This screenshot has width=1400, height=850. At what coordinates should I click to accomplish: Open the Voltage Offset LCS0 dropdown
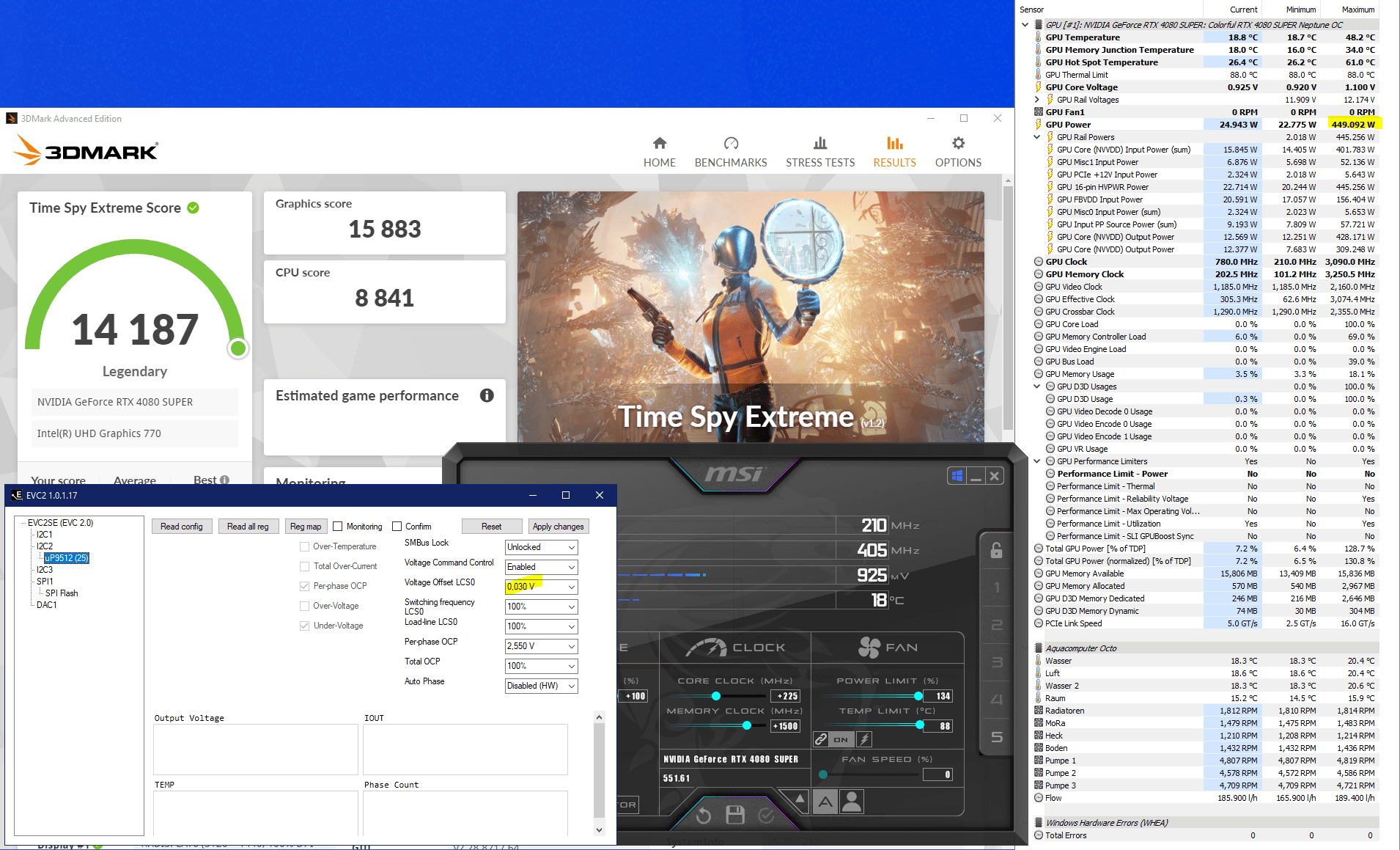[x=541, y=587]
